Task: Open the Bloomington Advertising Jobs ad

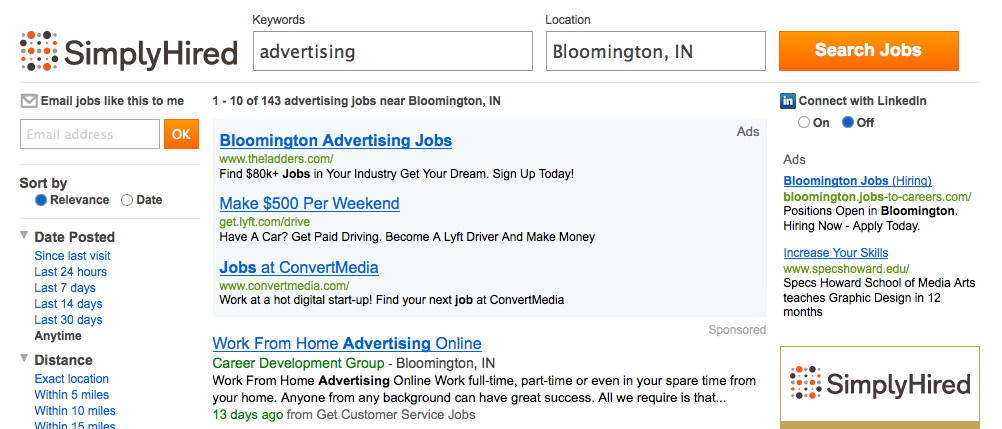Action: pos(335,141)
